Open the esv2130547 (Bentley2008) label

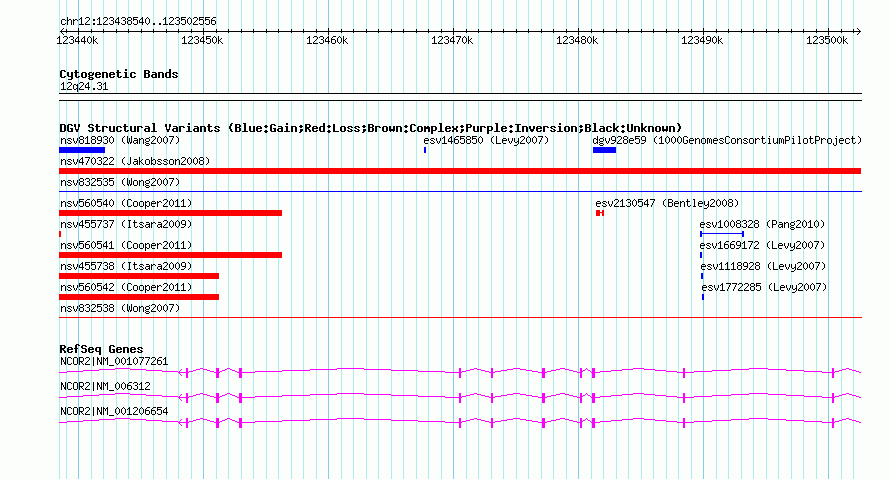pos(667,203)
